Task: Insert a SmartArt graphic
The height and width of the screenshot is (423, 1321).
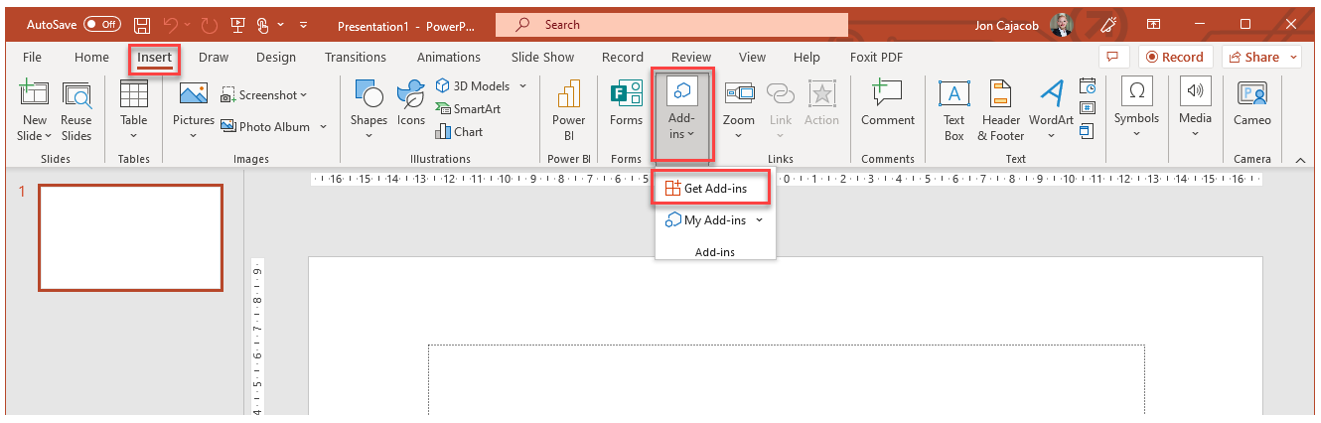Action: (468, 109)
